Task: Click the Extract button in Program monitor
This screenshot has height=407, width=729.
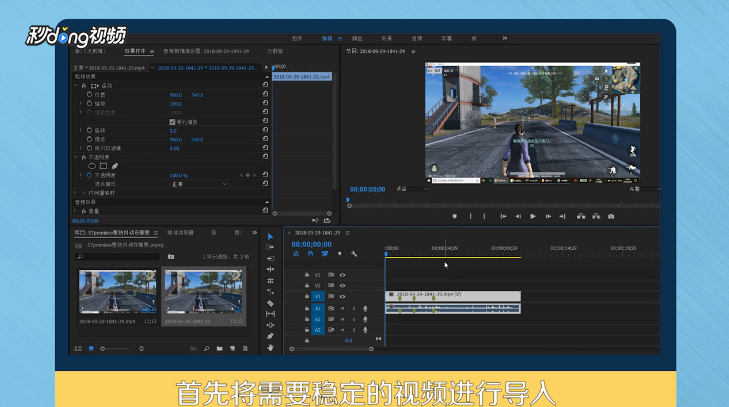Action: 596,216
